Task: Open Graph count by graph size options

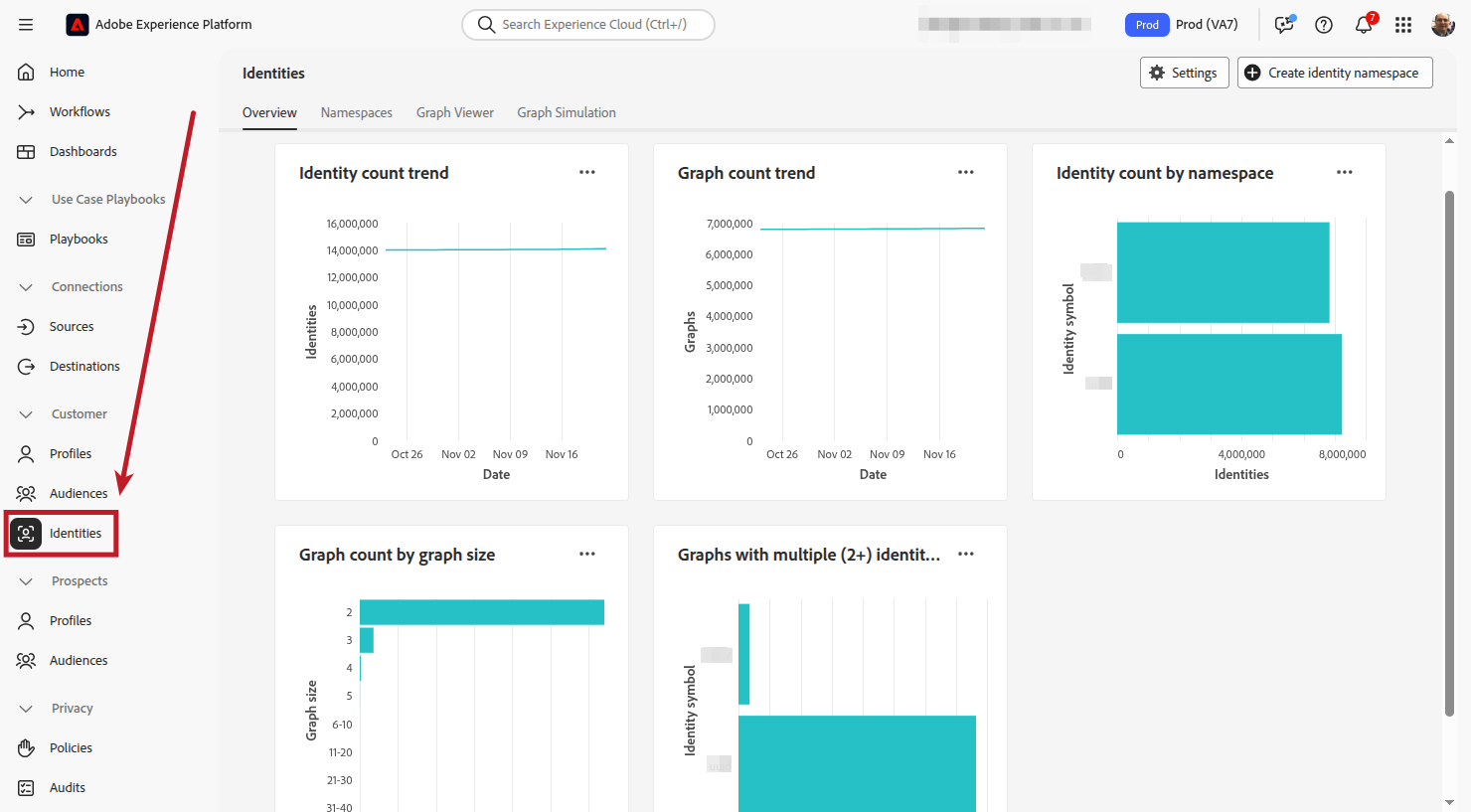Action: (587, 555)
